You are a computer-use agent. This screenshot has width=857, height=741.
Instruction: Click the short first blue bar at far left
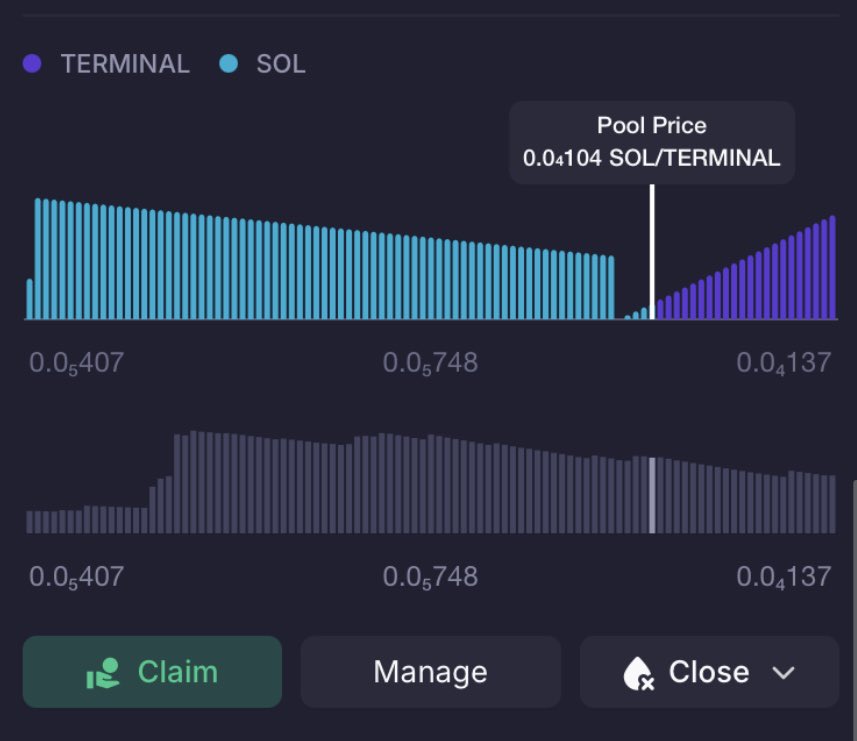[30, 299]
